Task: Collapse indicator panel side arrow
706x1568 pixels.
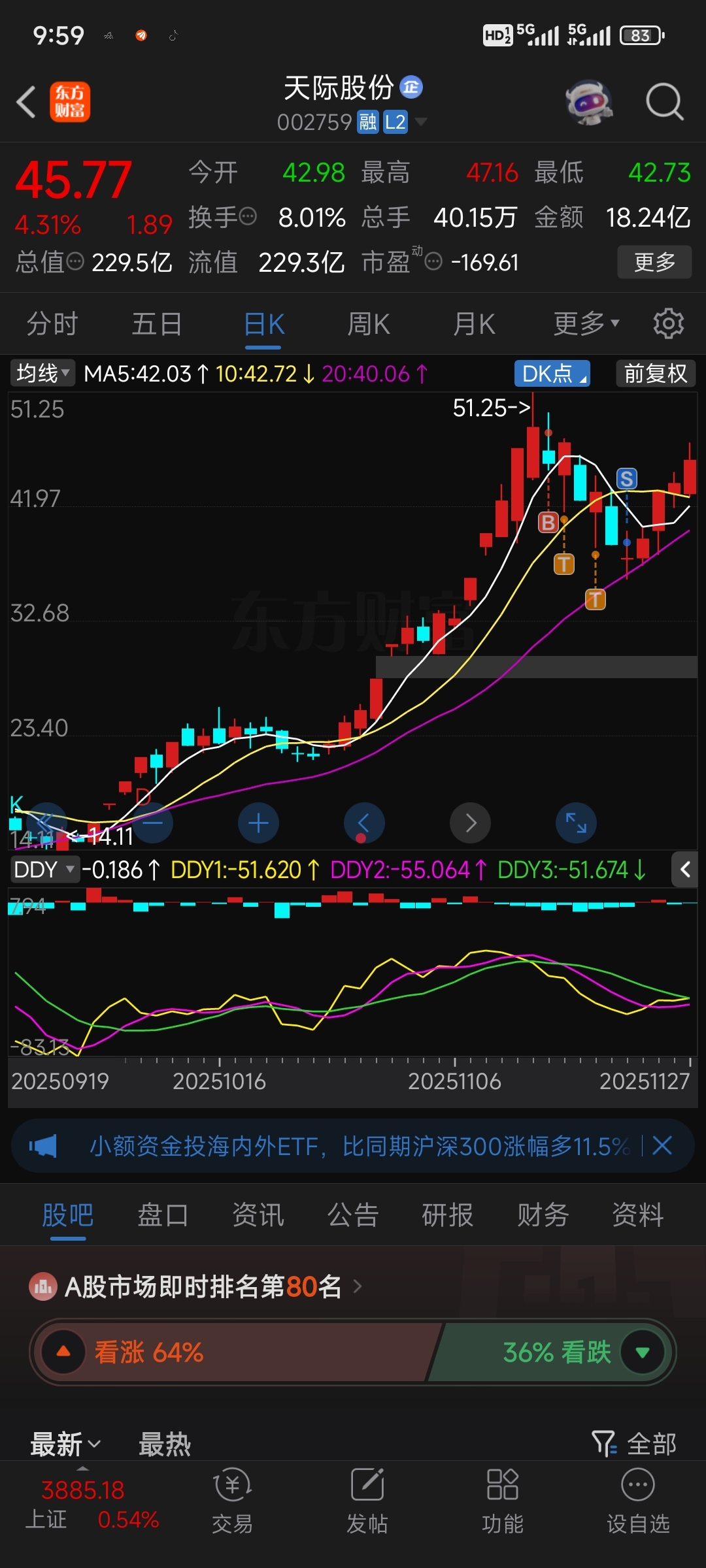Action: [685, 870]
